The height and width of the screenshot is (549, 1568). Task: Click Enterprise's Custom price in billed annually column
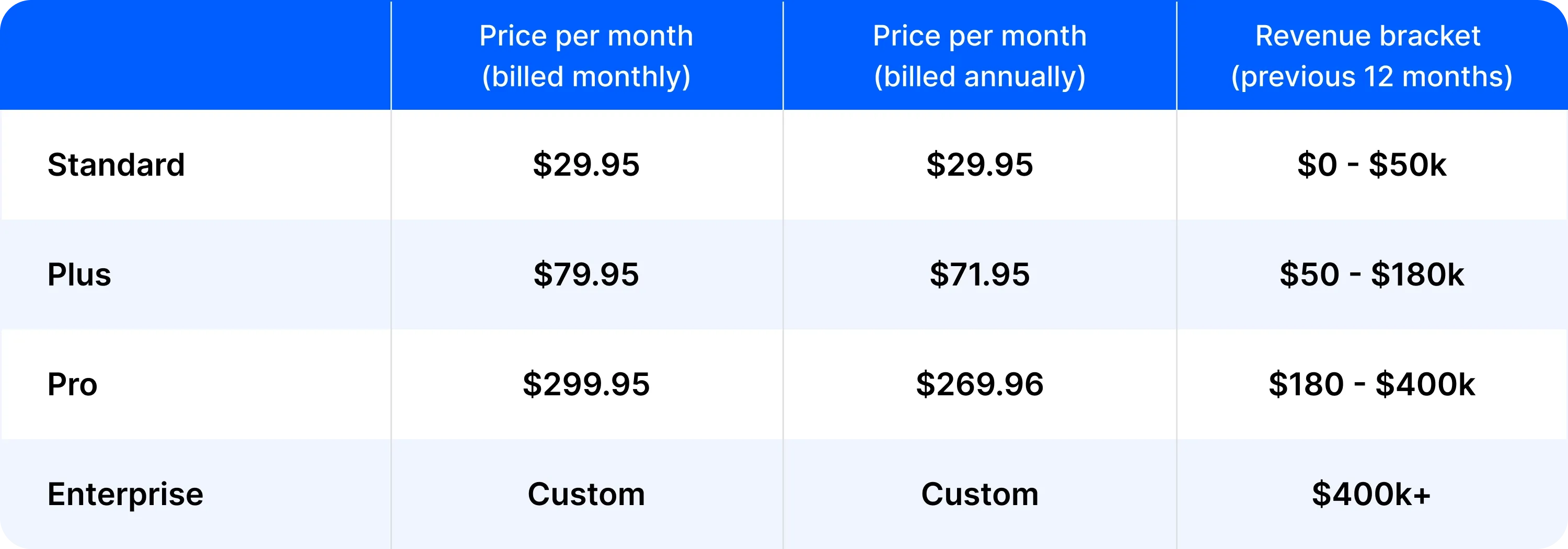coord(979,494)
